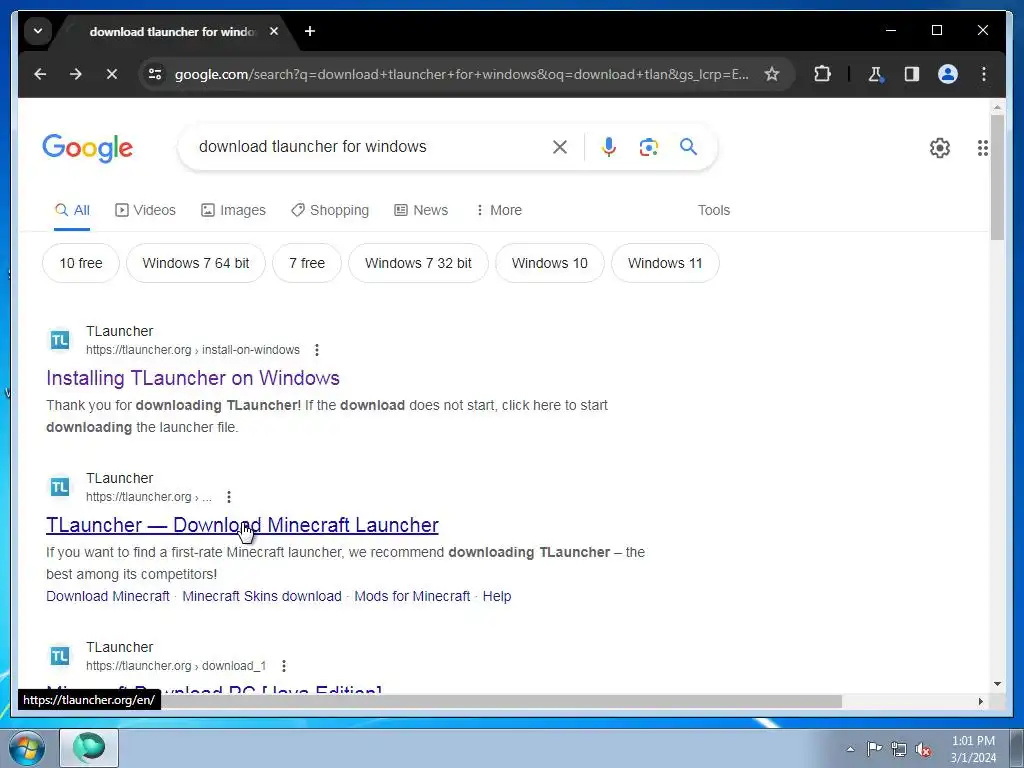Close the 'download tlauncher' tab
This screenshot has height=768, width=1024.
coord(274,31)
